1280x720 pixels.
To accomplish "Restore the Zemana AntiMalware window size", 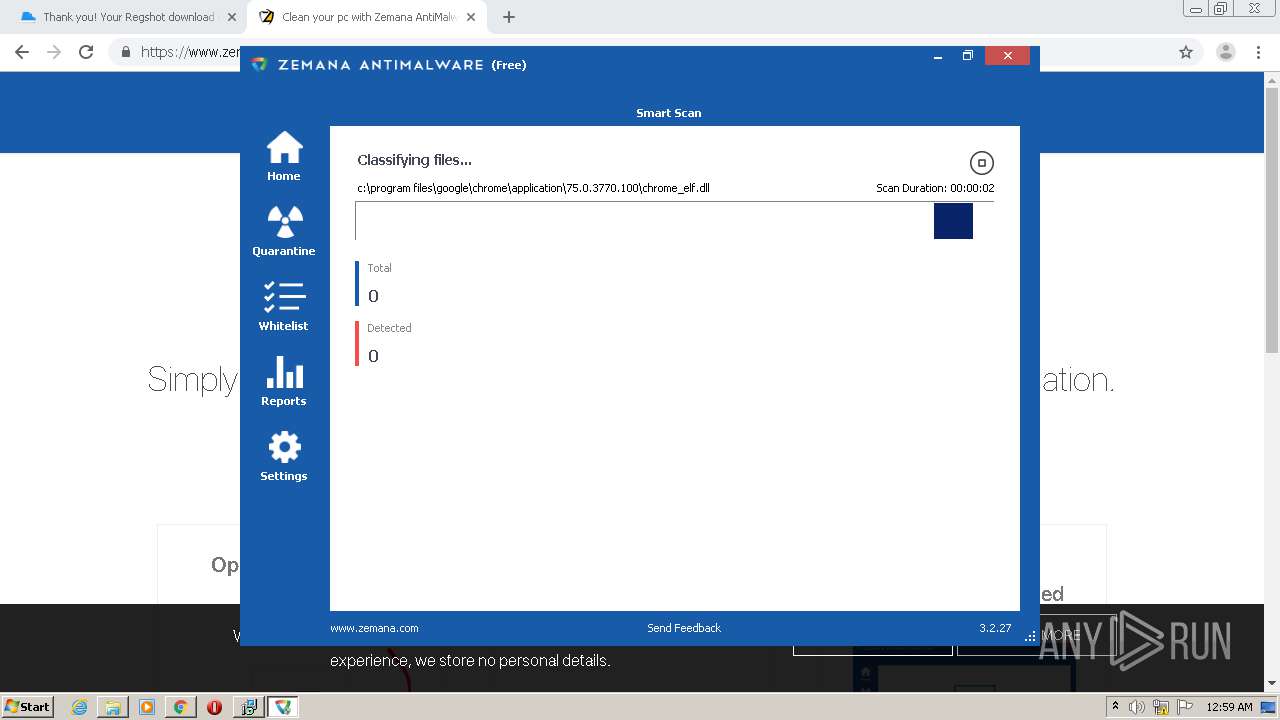I will 968,56.
